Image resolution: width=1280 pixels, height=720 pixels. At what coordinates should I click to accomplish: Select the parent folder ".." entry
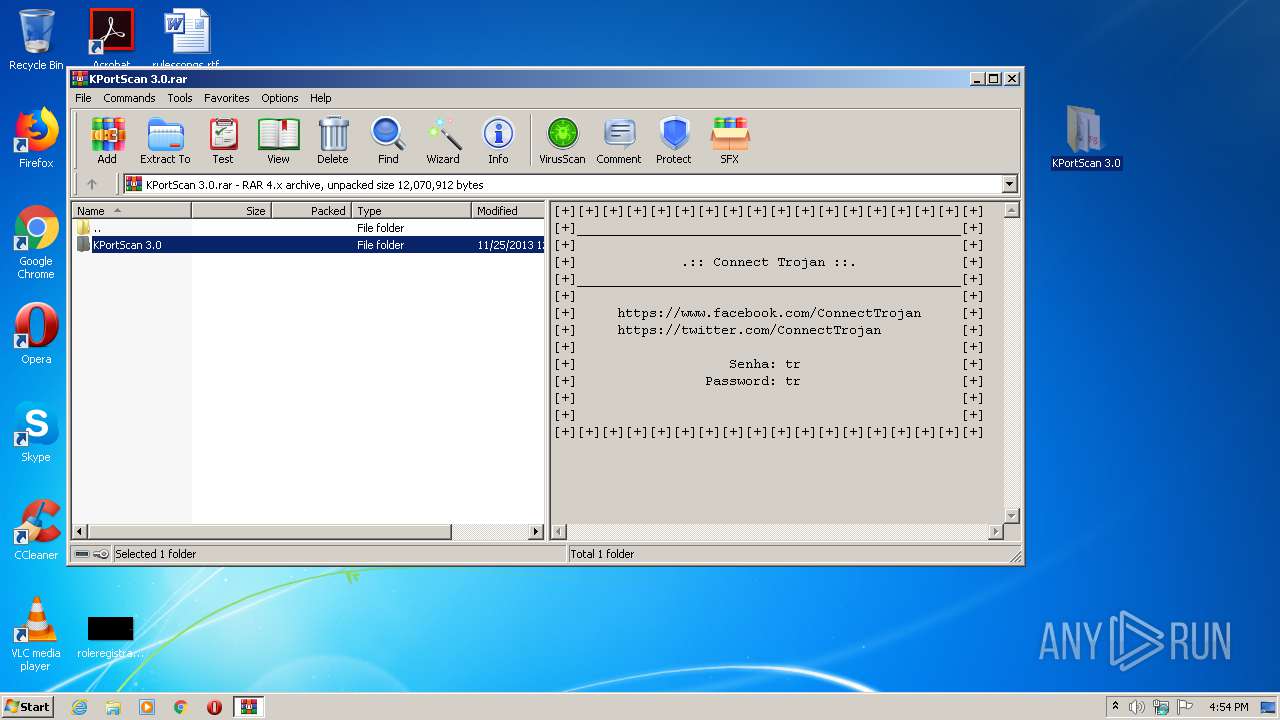tap(96, 228)
